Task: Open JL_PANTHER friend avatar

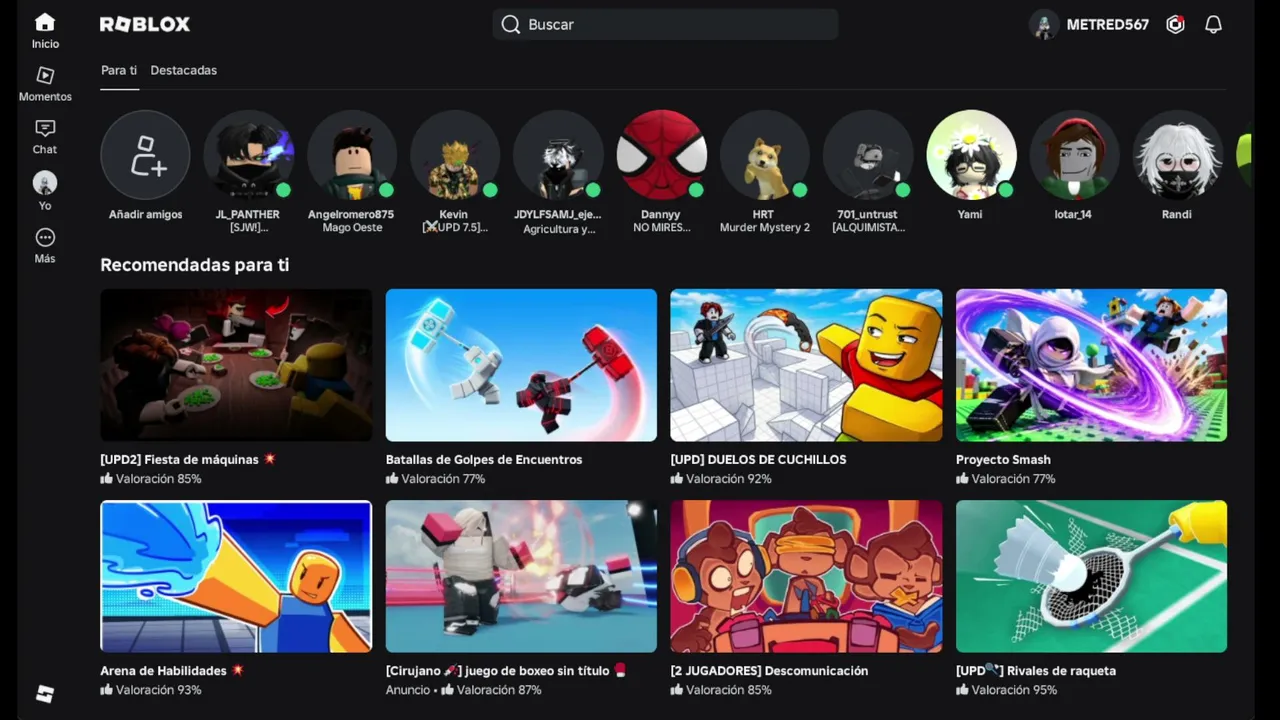Action: 248,155
